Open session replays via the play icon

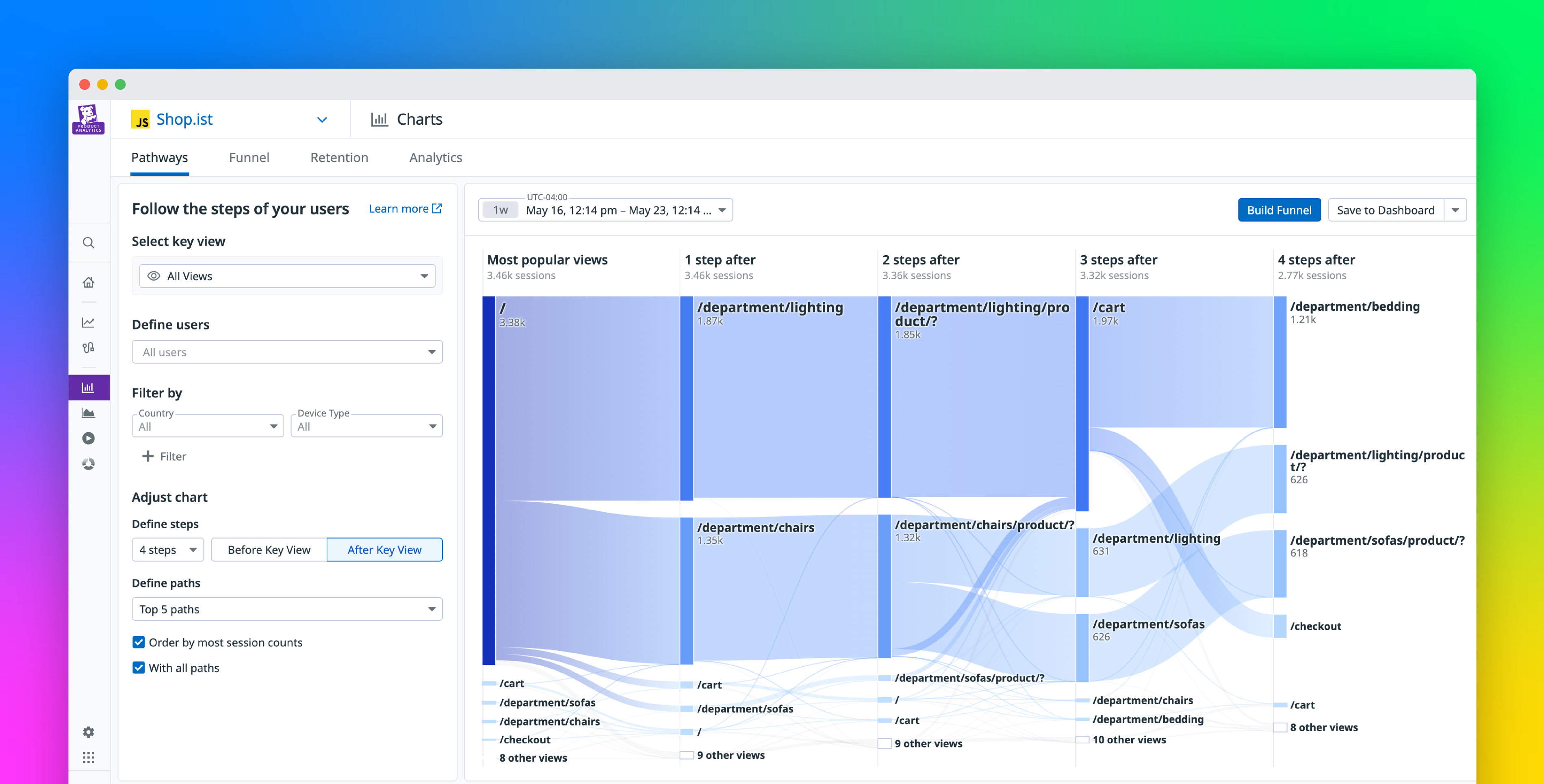pyautogui.click(x=89, y=438)
